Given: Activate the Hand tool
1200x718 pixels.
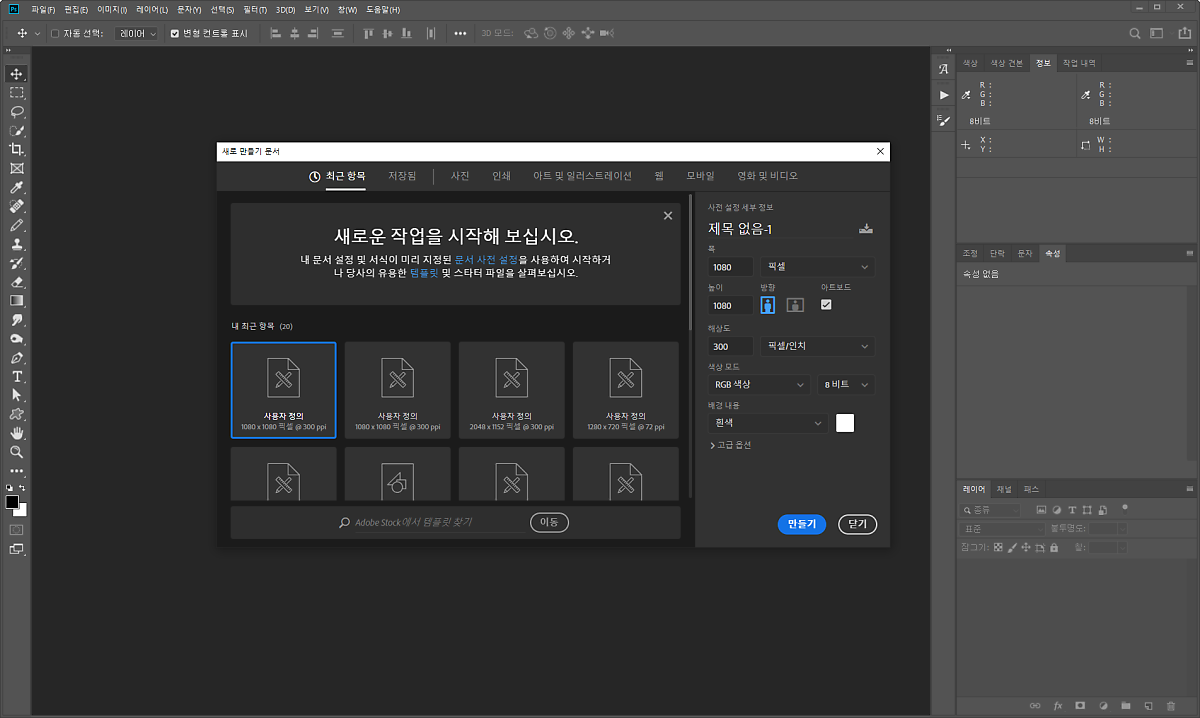Looking at the screenshot, I should 17,433.
